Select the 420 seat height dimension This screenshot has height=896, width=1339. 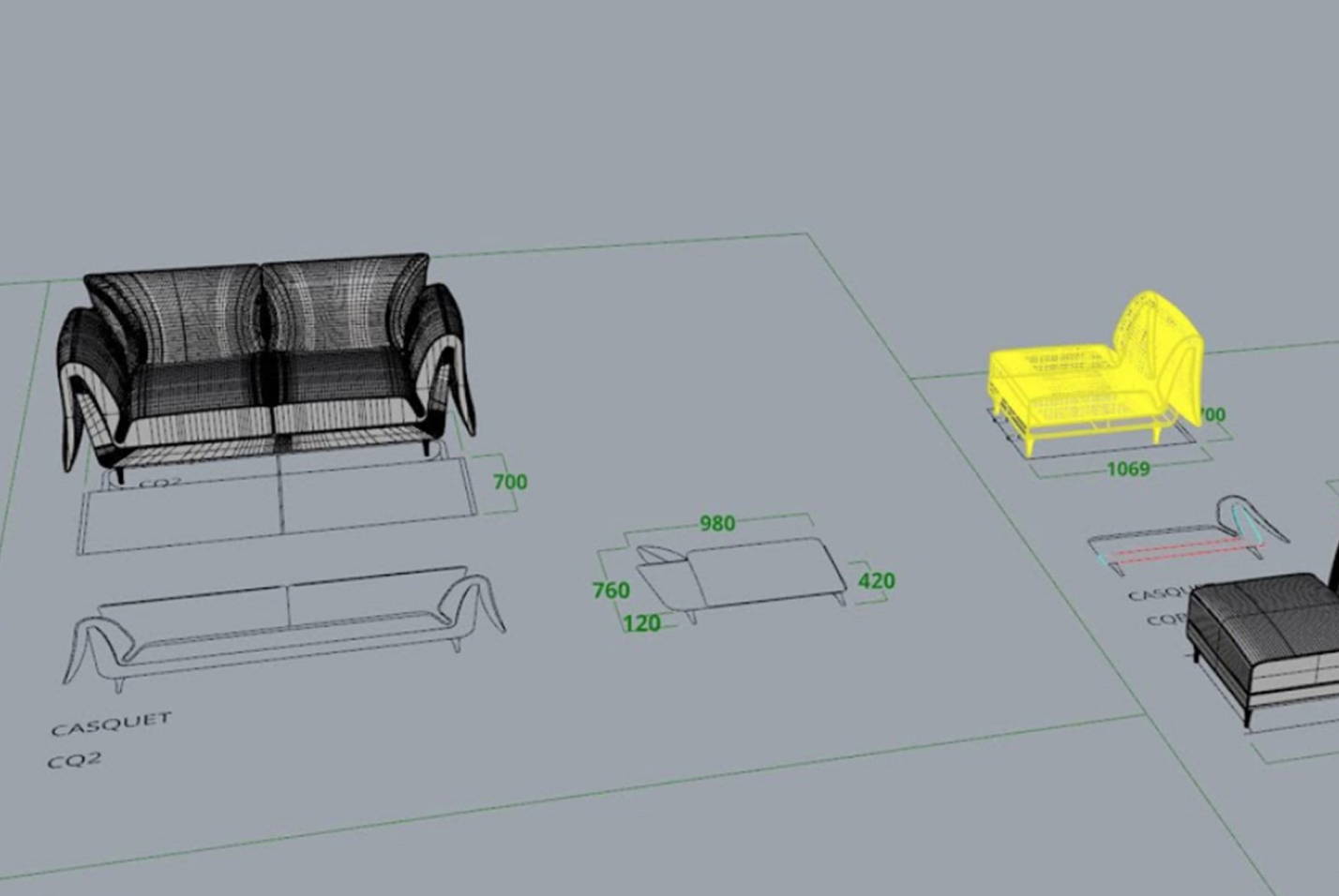tap(876, 581)
